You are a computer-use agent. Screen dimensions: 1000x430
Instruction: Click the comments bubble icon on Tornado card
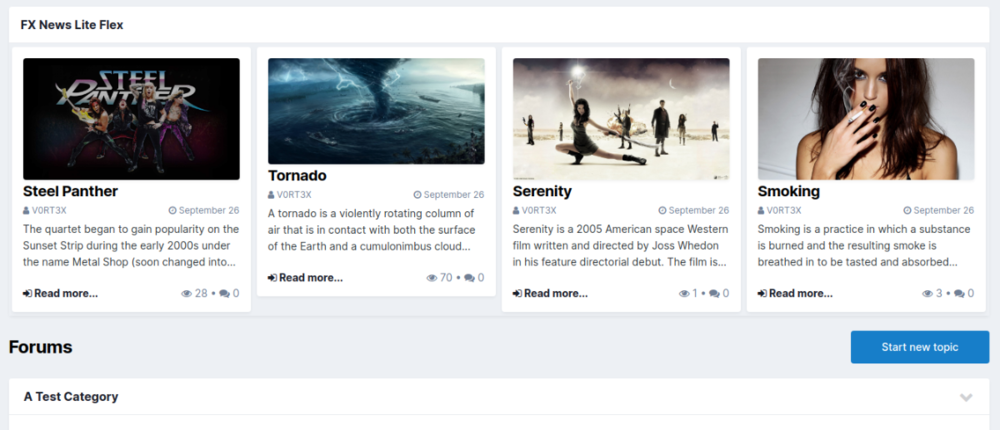click(469, 278)
